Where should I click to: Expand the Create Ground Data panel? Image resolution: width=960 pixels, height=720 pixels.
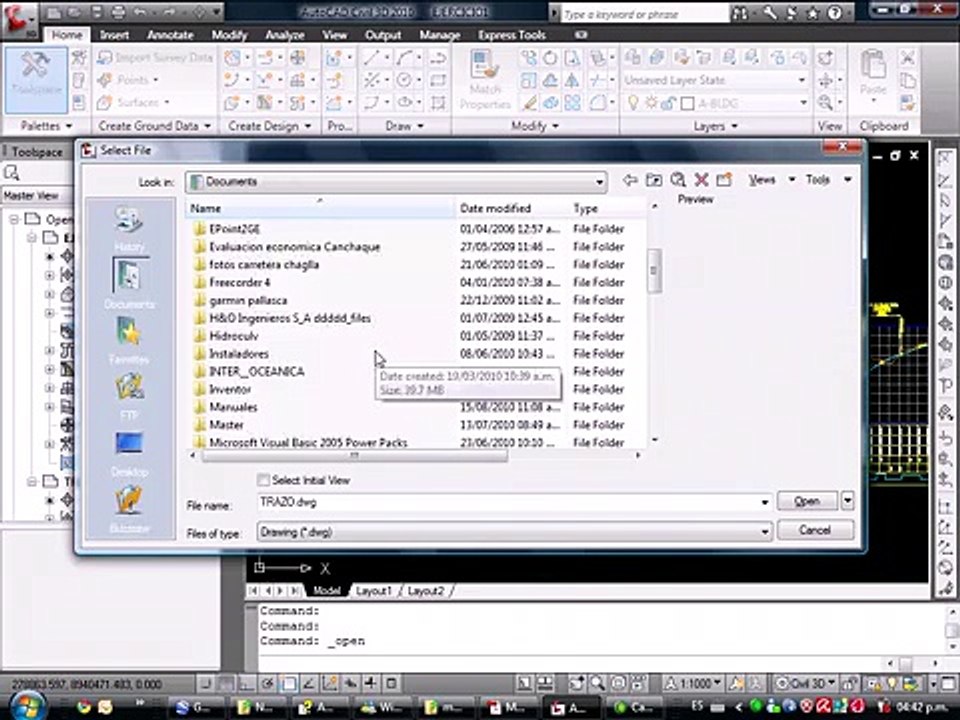tap(155, 126)
